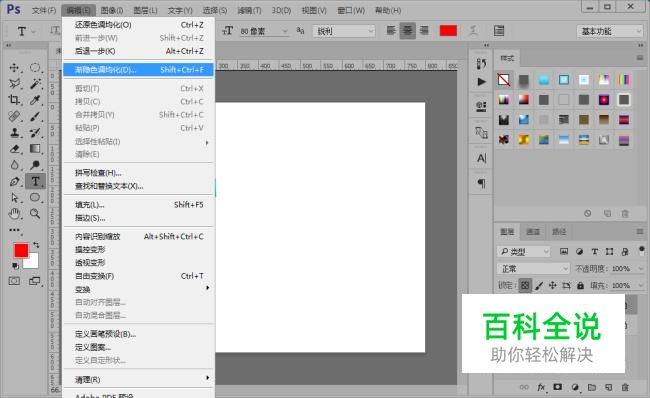Viewport: 650px width, 398px height.
Task: Open the anti-aliasing 锐利 dropdown
Action: [344, 31]
